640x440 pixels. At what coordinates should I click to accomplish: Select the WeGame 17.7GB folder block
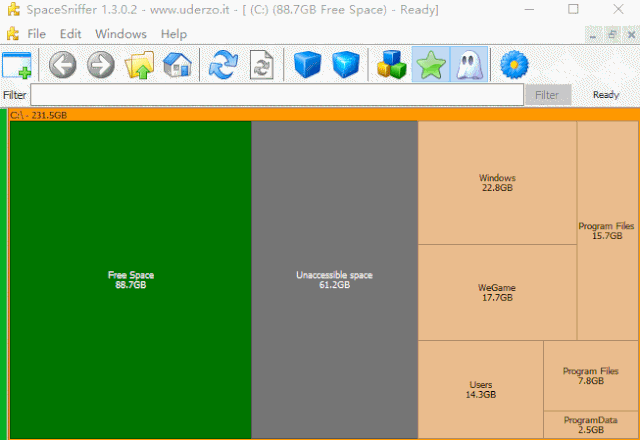pos(496,292)
